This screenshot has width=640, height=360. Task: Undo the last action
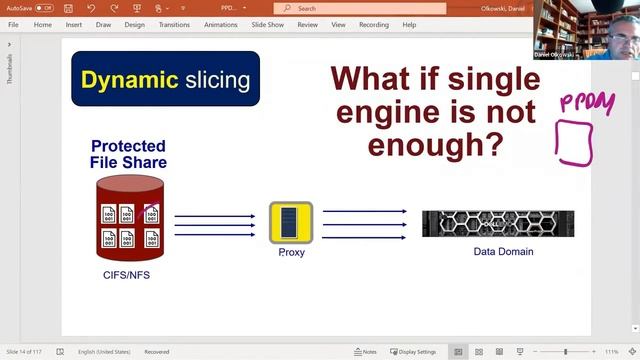(x=91, y=8)
